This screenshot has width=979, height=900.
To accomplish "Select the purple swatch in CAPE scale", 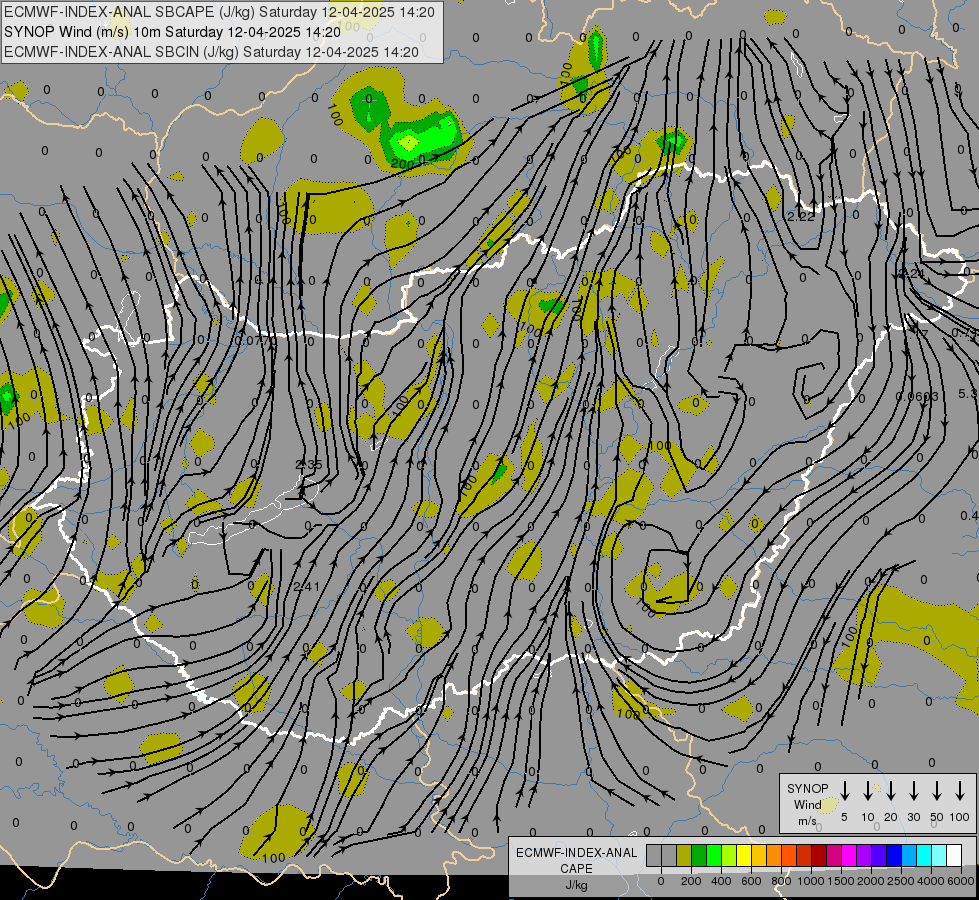I will point(864,855).
